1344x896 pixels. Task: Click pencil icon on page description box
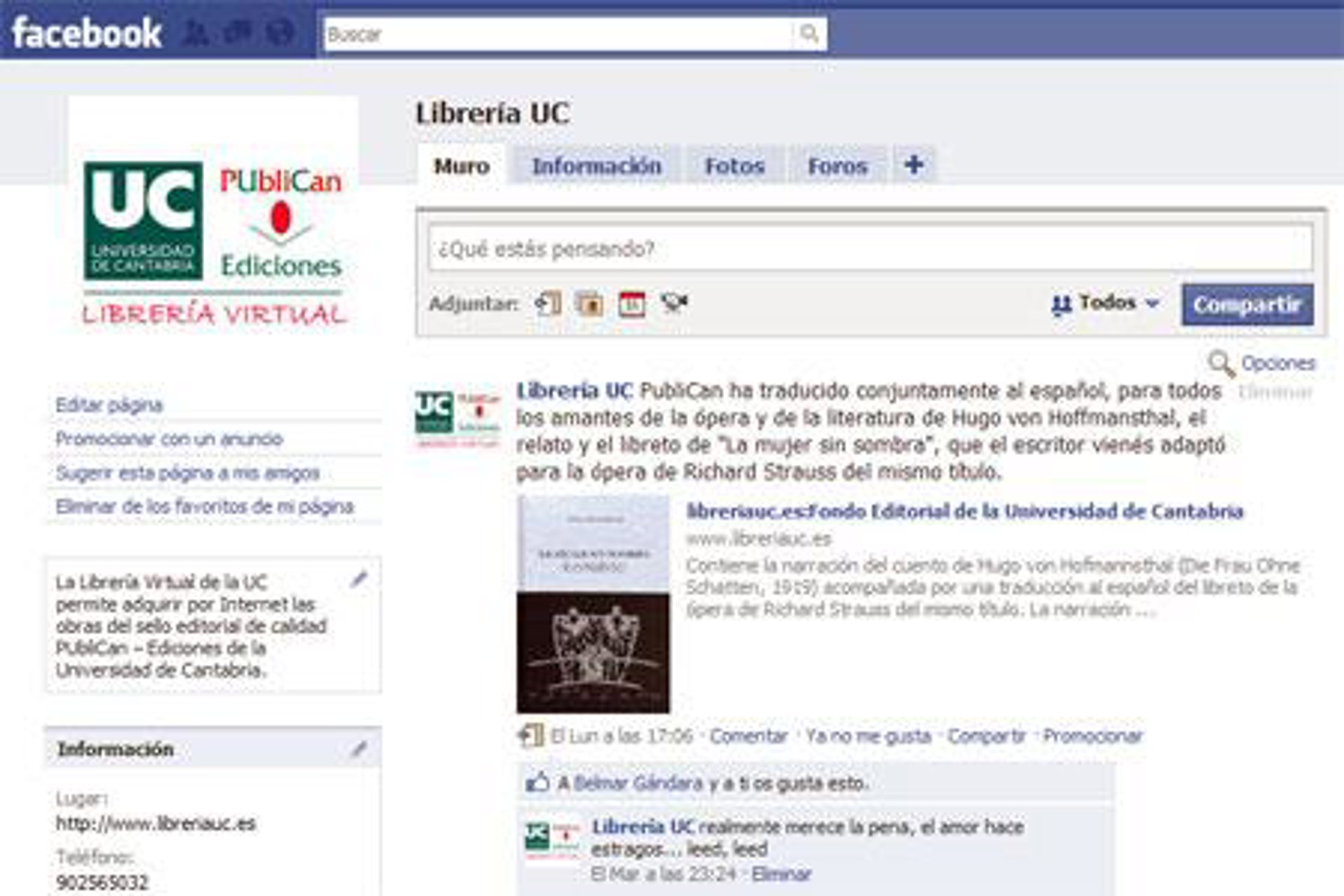point(359,579)
